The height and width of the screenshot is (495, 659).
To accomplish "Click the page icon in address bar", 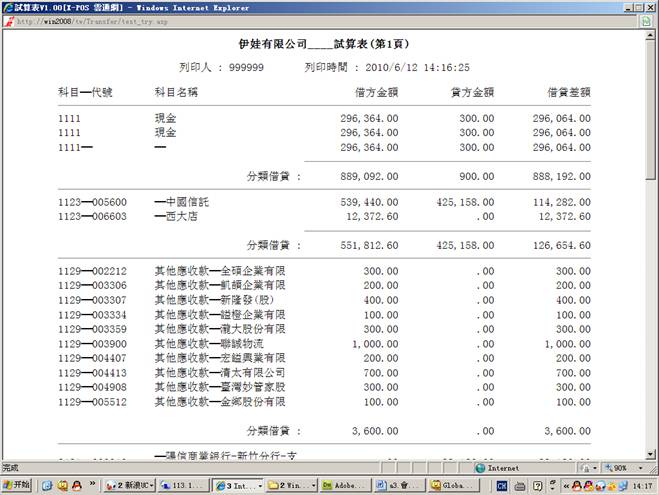I will click(10, 20).
